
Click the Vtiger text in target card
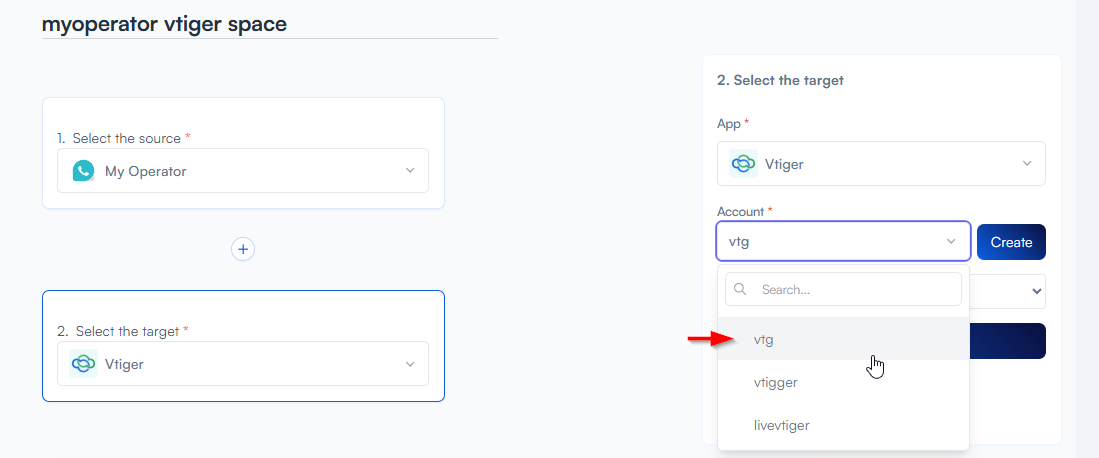pos(124,364)
